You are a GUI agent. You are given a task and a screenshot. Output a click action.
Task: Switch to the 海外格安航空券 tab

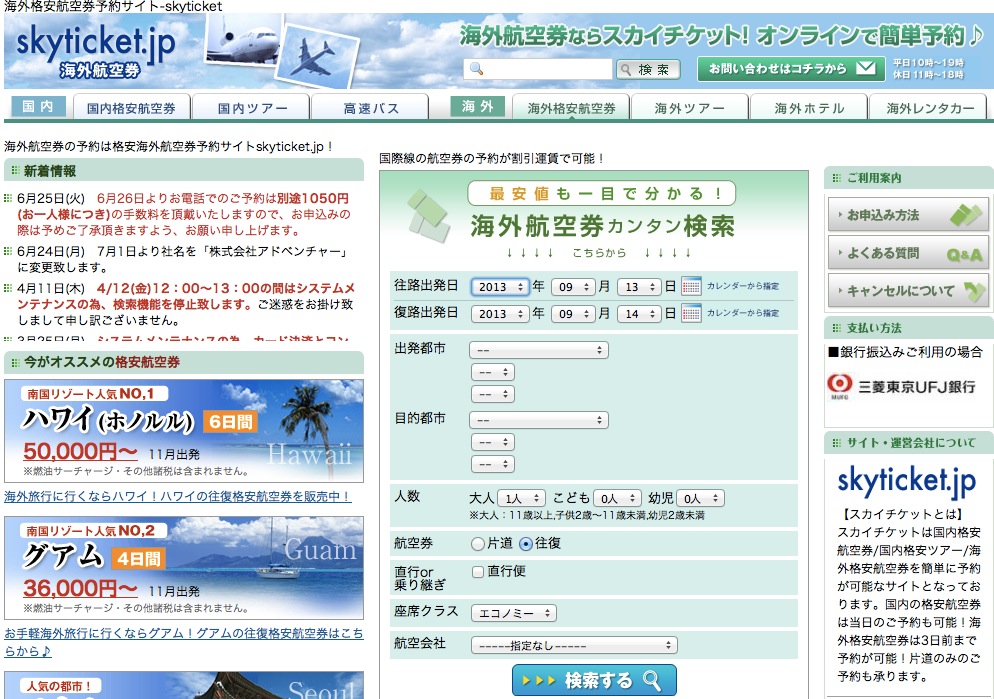(571, 108)
